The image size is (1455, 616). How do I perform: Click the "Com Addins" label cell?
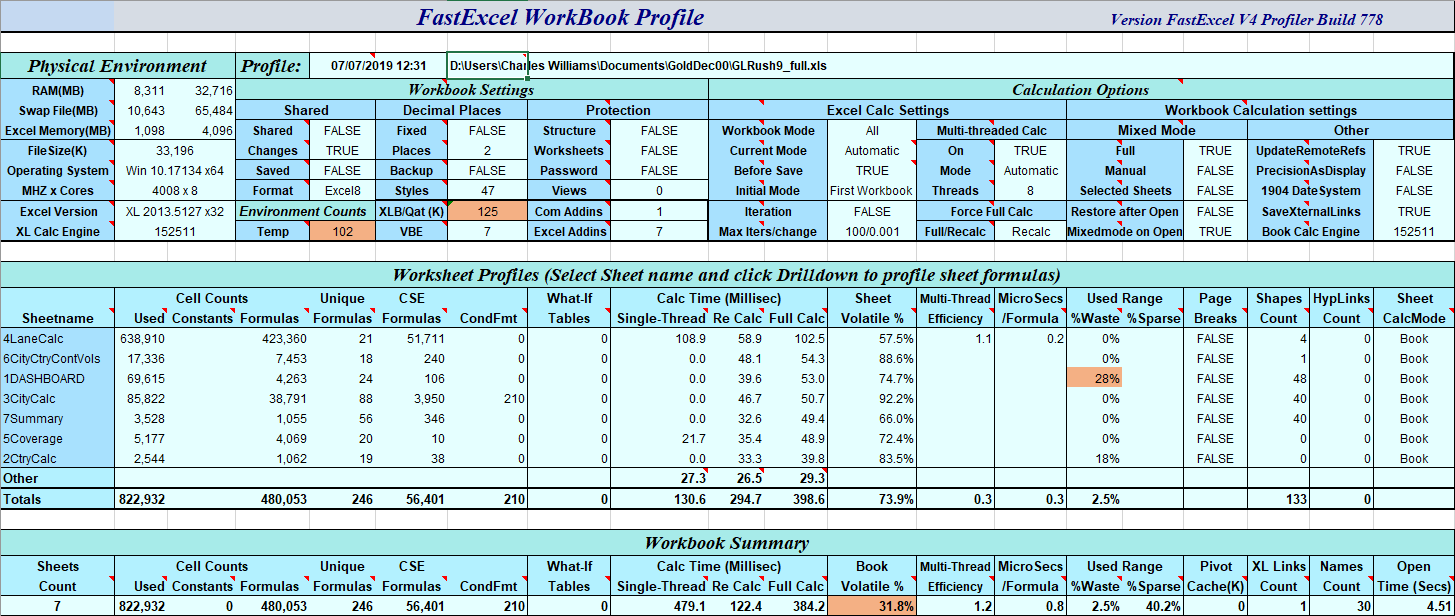point(568,211)
